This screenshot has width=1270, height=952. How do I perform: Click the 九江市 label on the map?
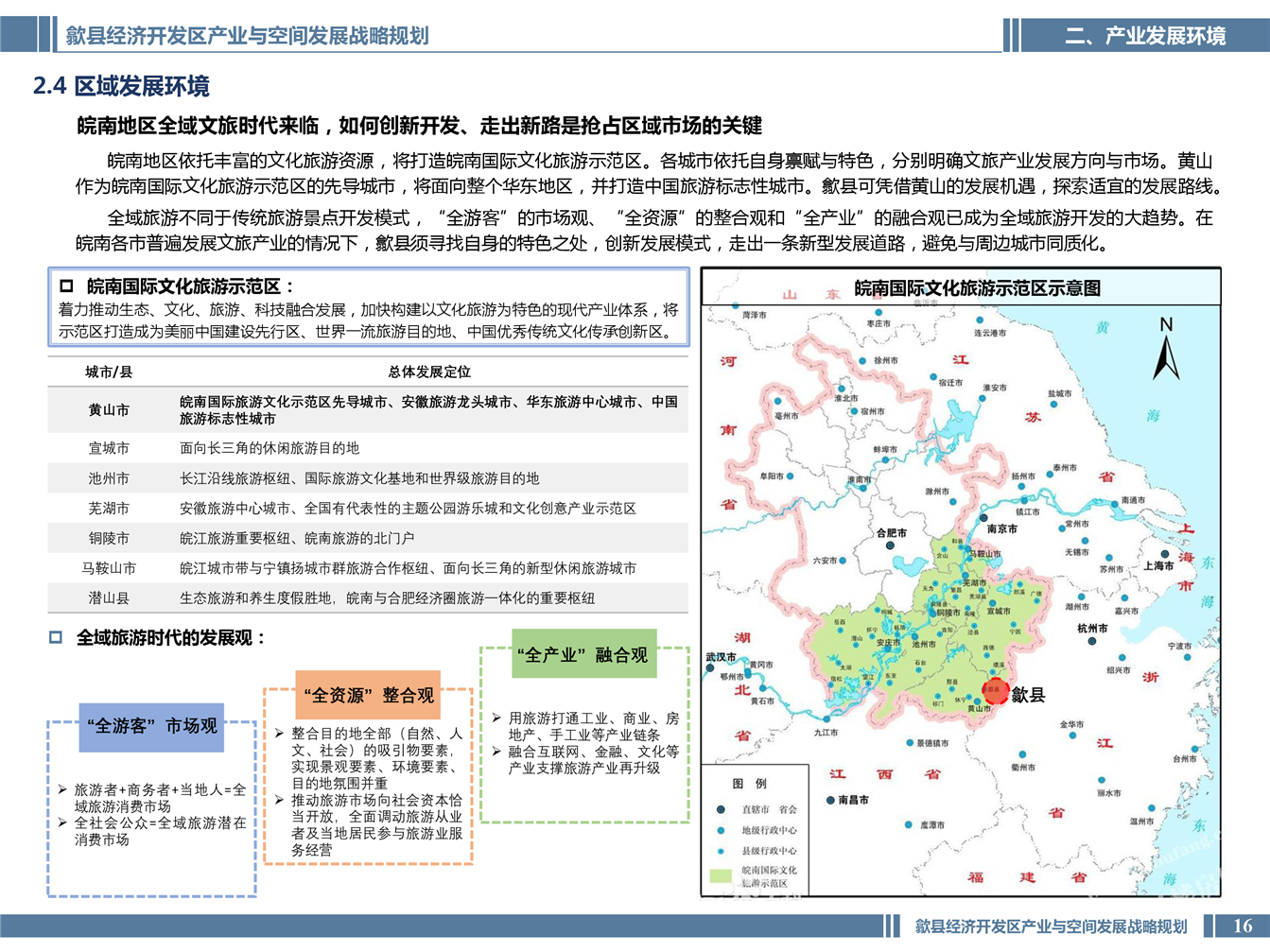(x=826, y=732)
